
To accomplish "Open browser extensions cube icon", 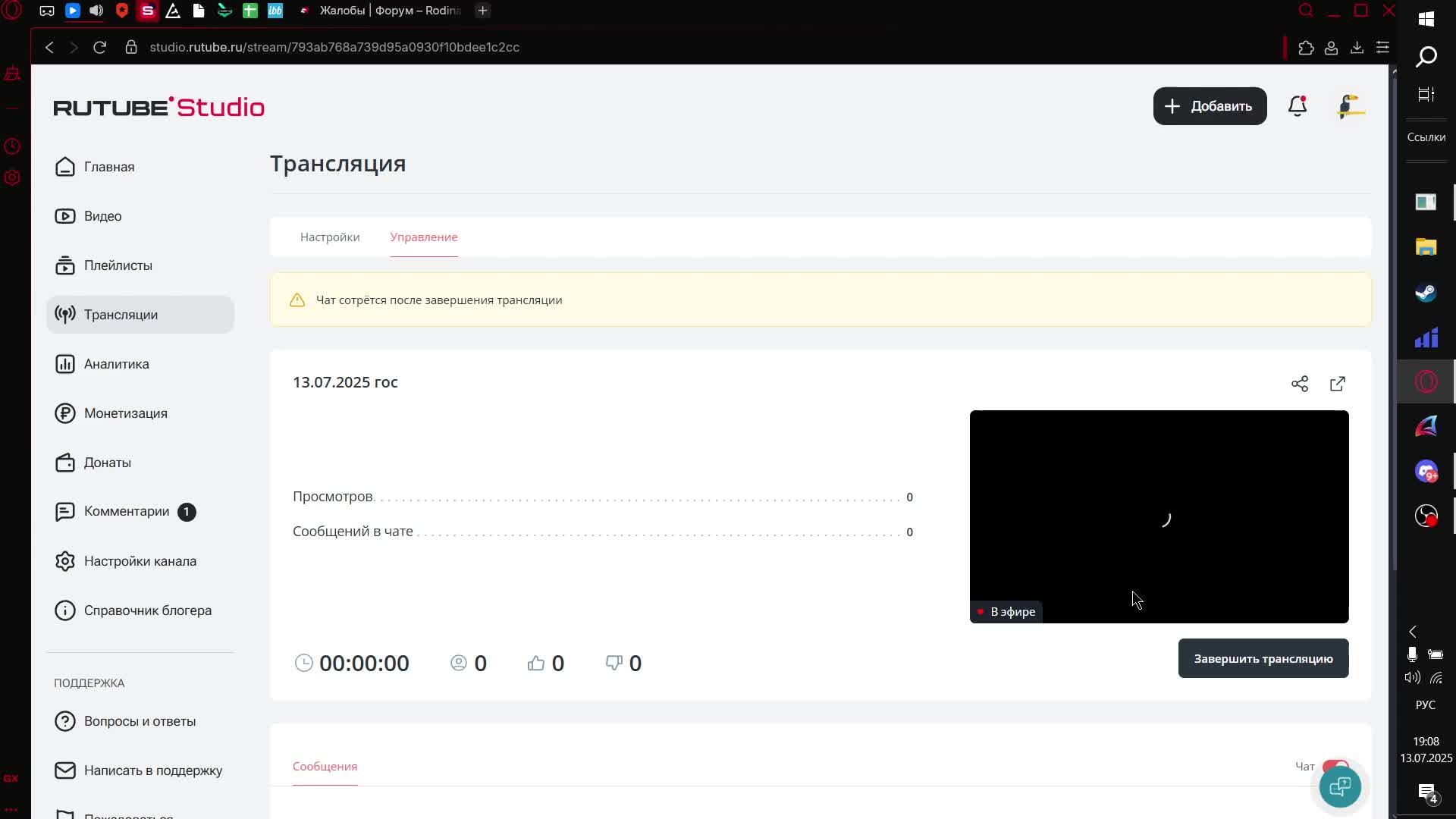I will pyautogui.click(x=1306, y=48).
